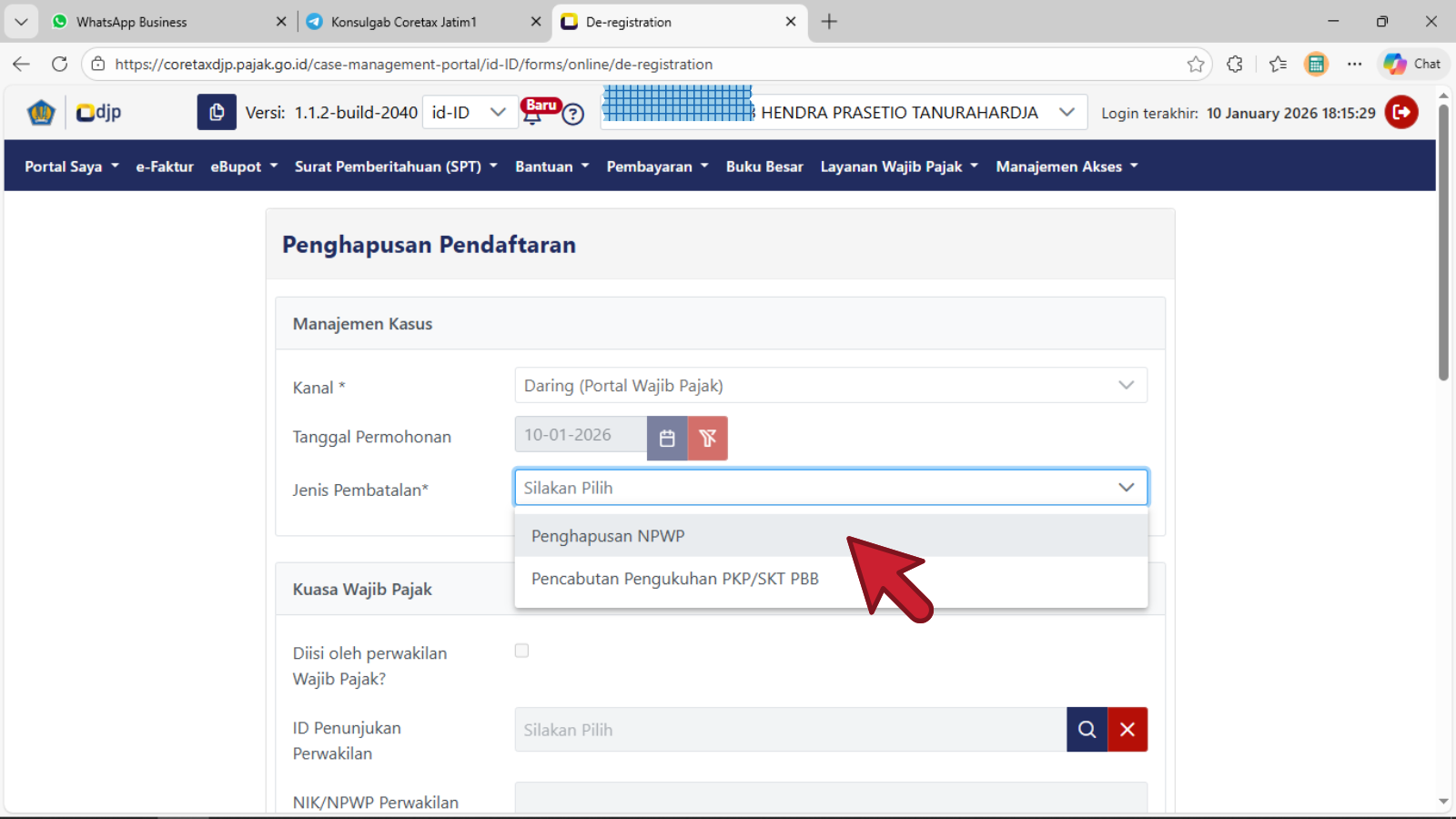Tick the Diisi oleh perwakilan checkbox

521,651
